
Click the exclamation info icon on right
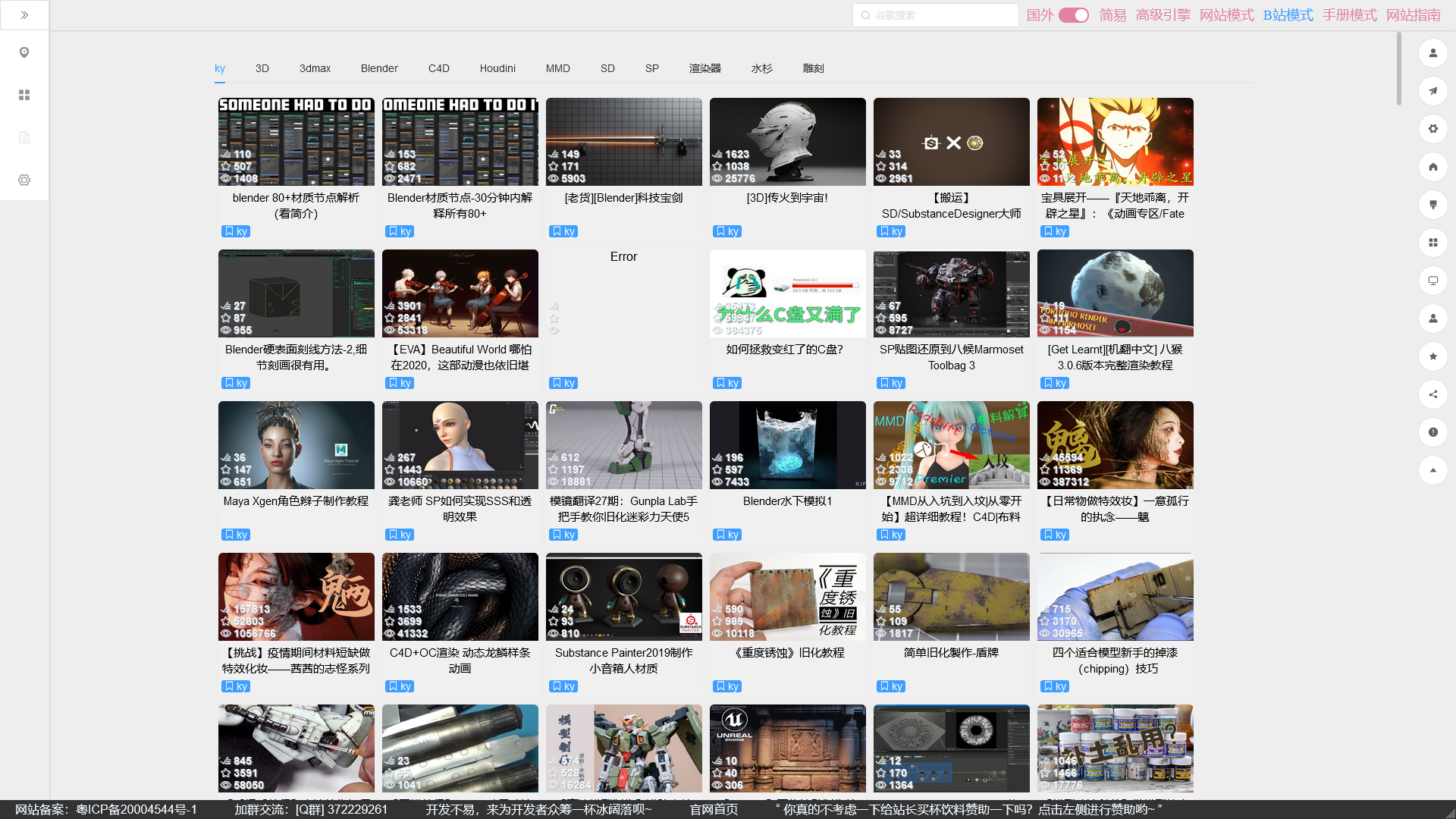pos(1432,432)
